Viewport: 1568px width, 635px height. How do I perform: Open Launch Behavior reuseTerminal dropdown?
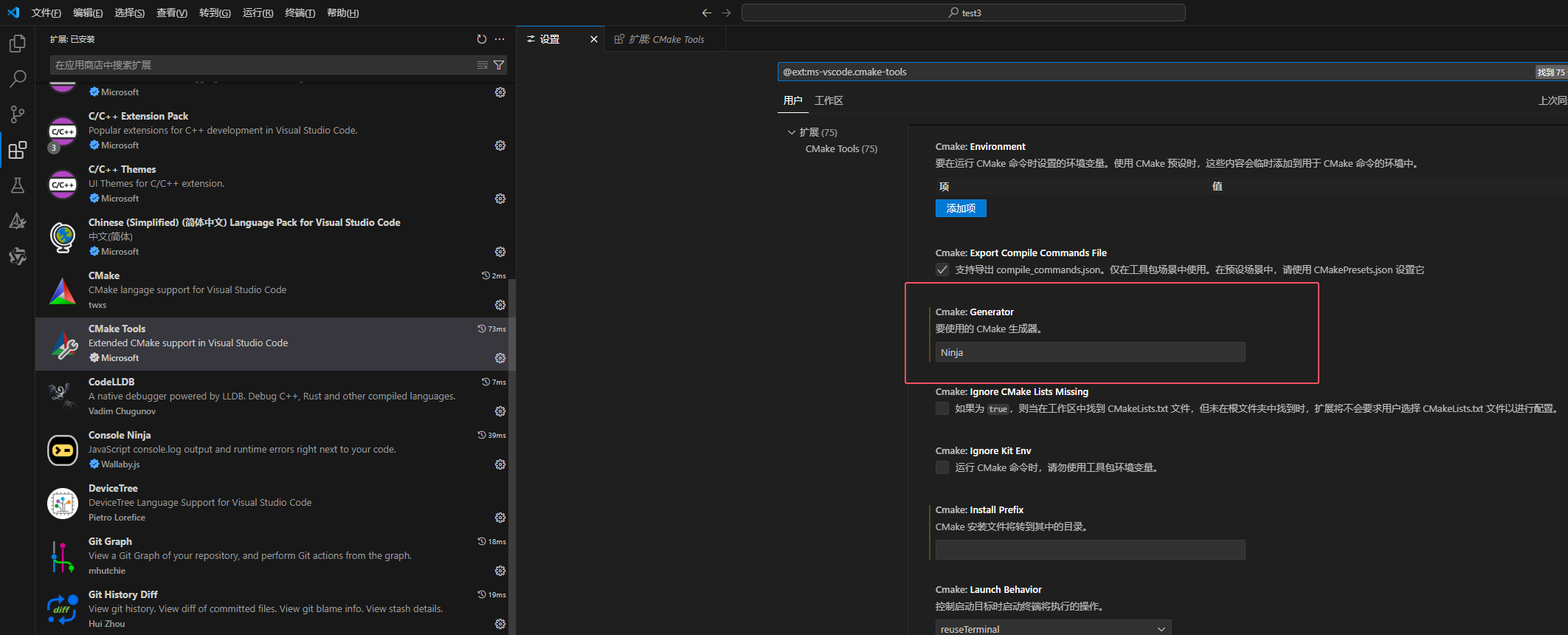(1053, 628)
